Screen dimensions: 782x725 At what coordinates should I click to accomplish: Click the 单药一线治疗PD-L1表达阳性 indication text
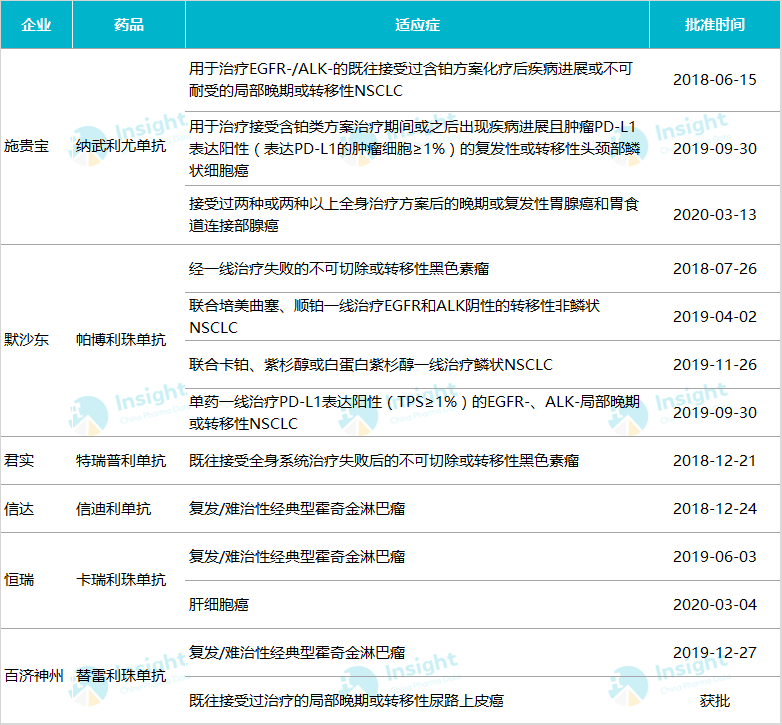pyautogui.click(x=414, y=412)
